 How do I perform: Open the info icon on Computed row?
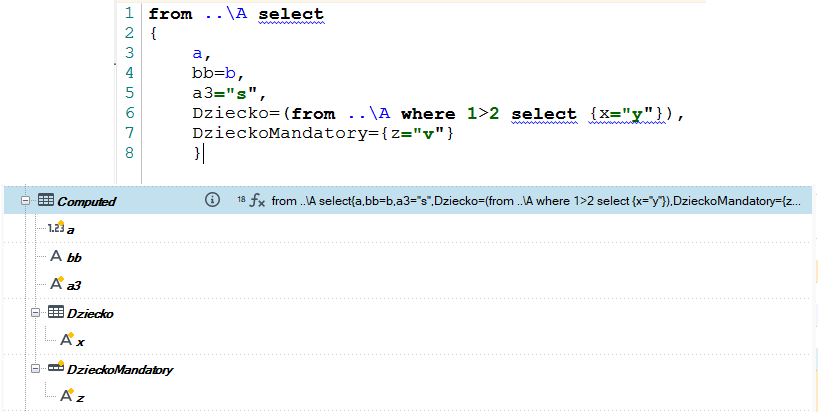click(x=212, y=200)
